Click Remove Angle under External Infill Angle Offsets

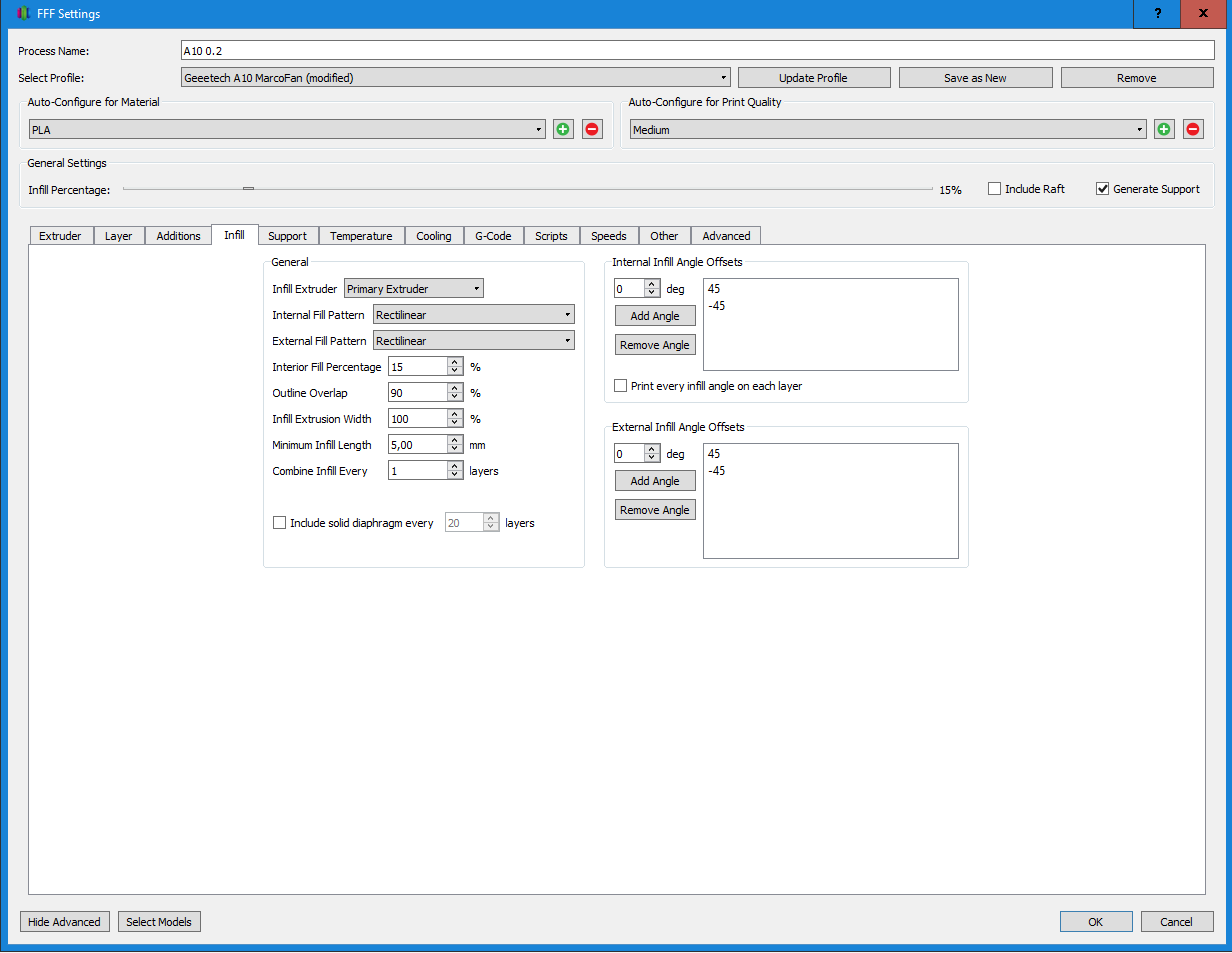(x=655, y=510)
